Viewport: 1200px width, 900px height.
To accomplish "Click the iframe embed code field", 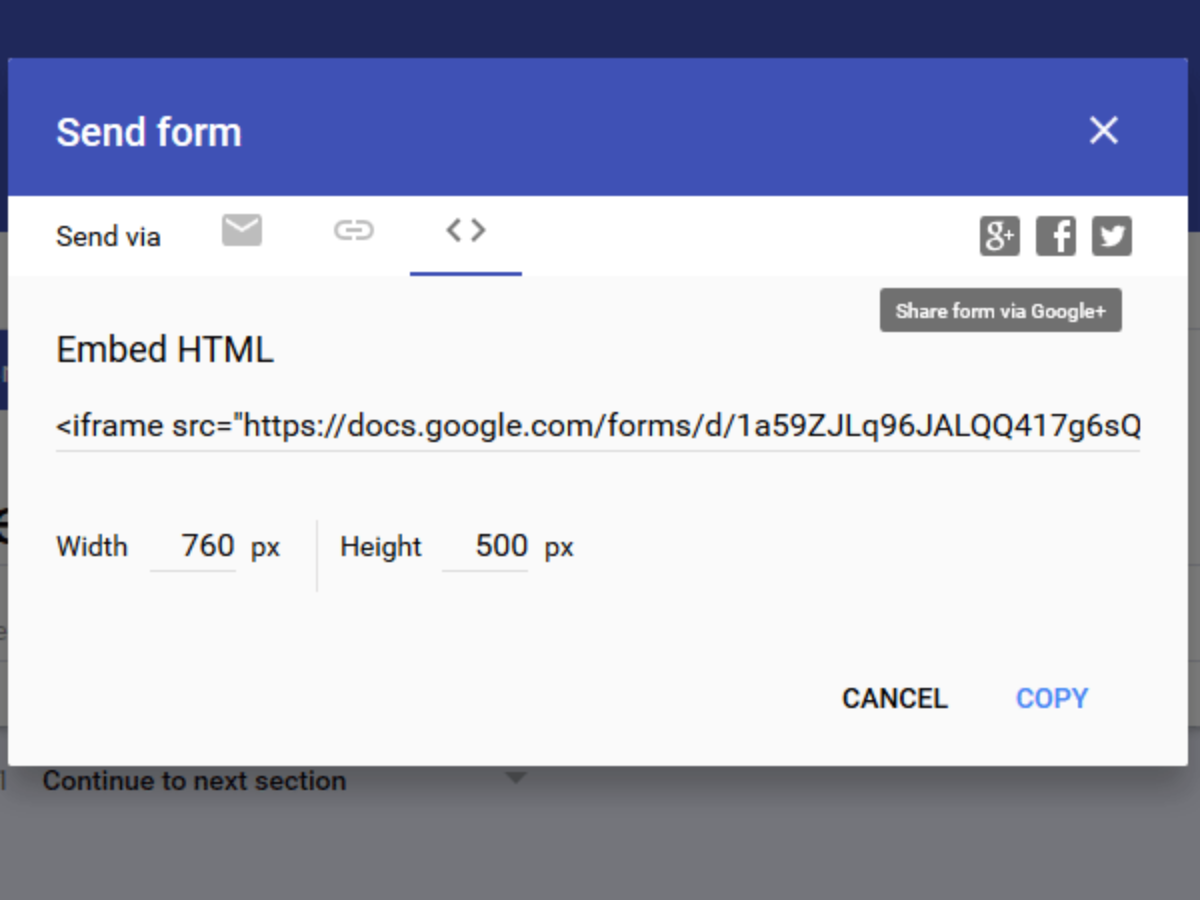I will pos(598,427).
